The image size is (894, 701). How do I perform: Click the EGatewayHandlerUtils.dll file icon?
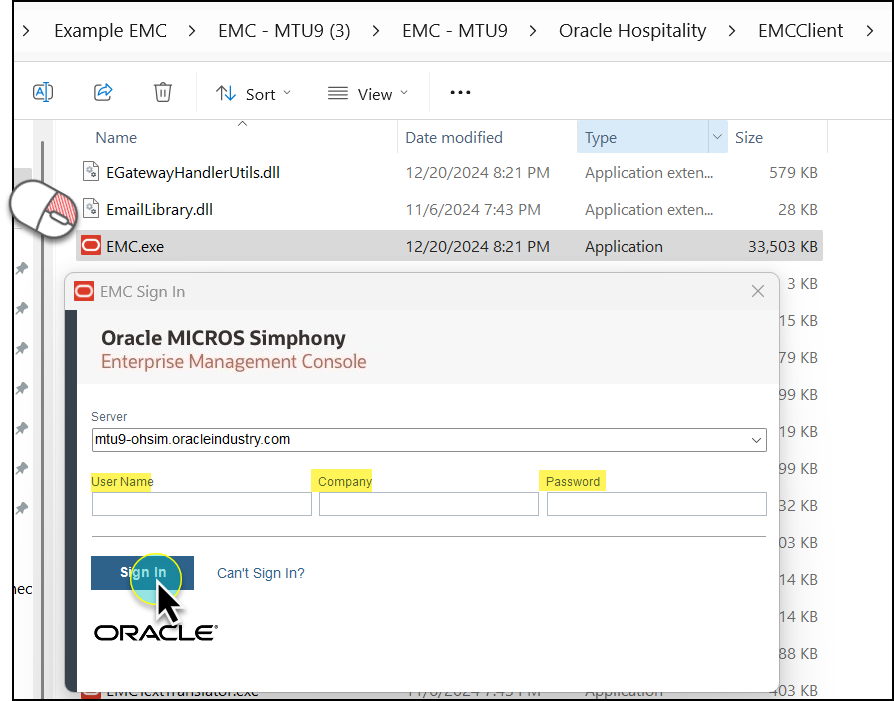pos(91,173)
